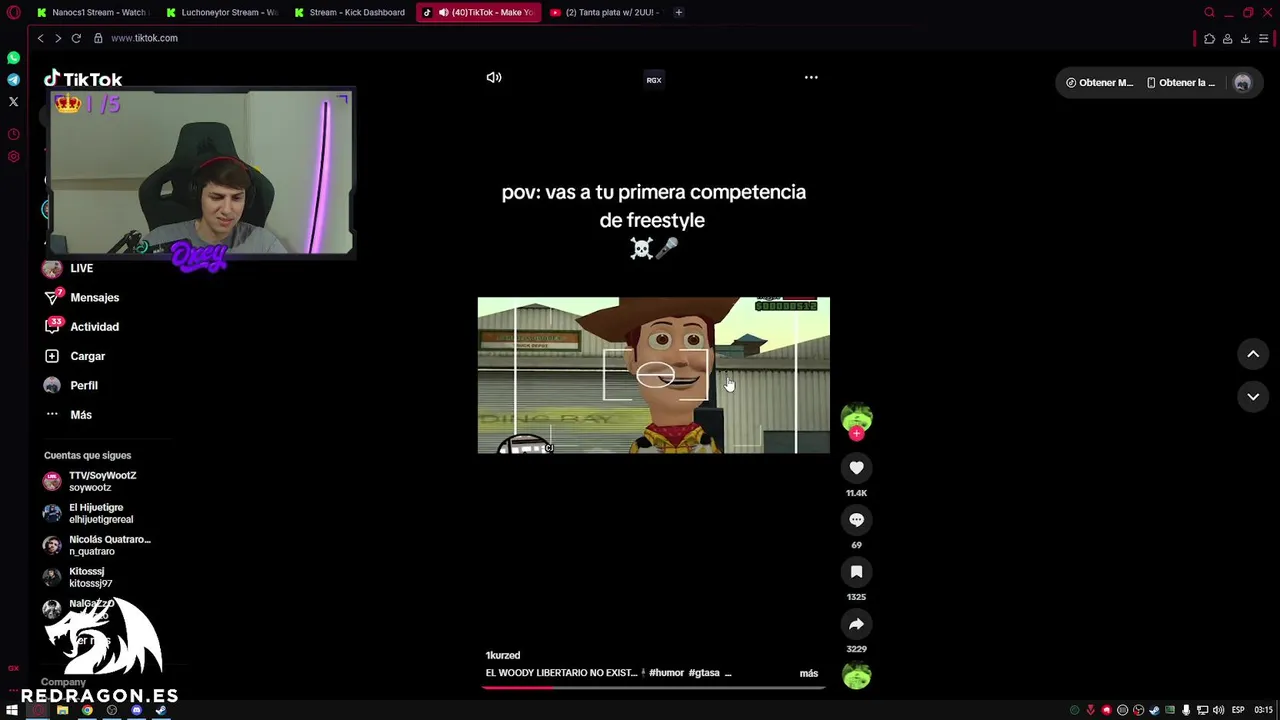
Task: Open the browser downloads icon
Action: tap(1245, 38)
